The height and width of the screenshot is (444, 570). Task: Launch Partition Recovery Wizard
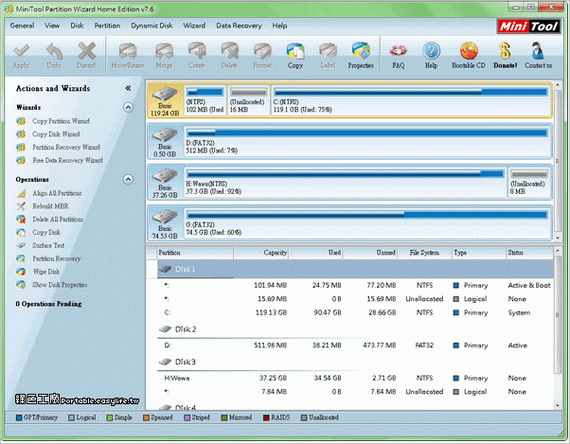(66, 147)
